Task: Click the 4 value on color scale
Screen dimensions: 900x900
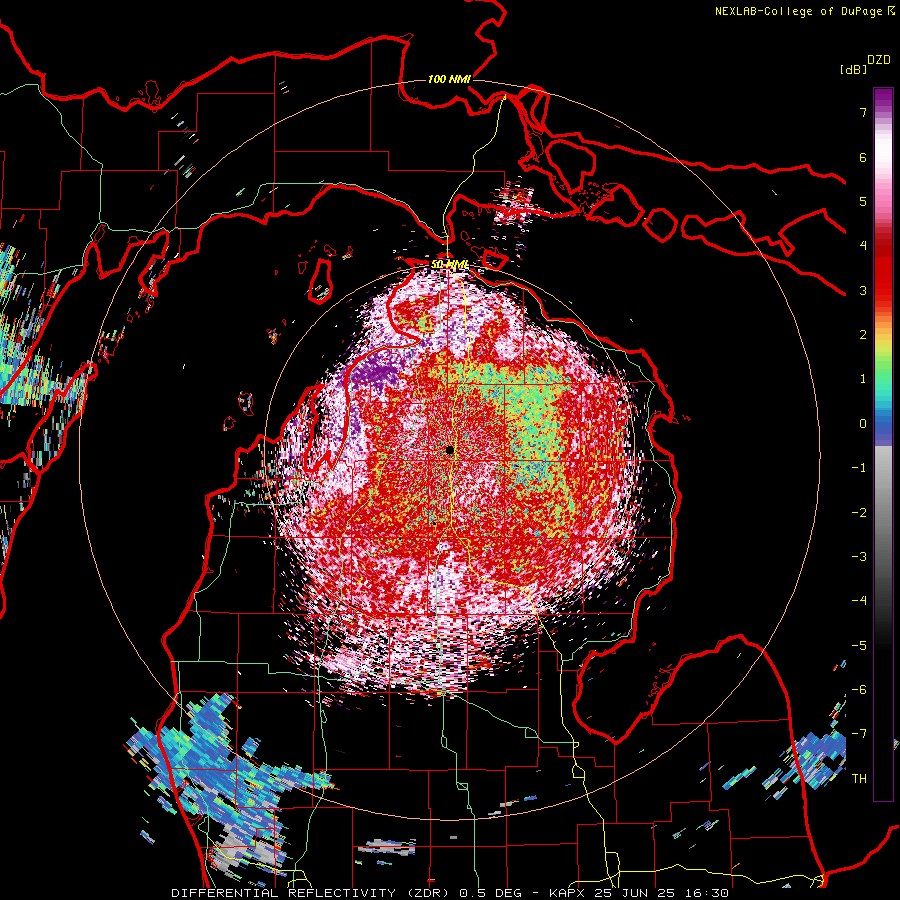Action: 863,246
